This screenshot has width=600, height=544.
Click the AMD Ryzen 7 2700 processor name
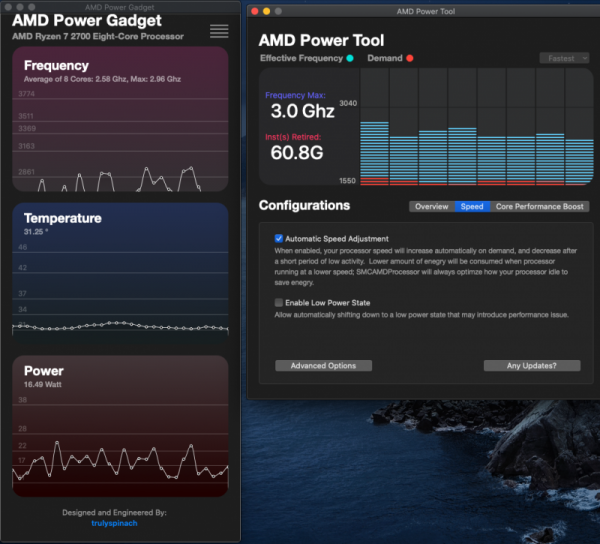pyautogui.click(x=98, y=36)
